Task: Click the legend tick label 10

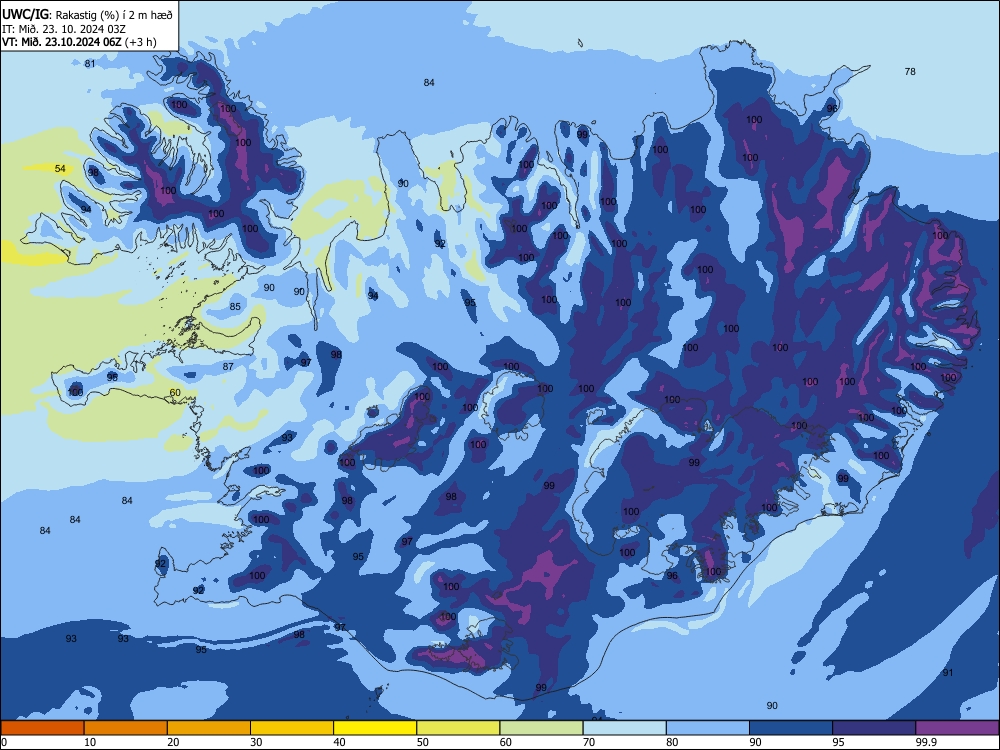Action: [x=90, y=742]
